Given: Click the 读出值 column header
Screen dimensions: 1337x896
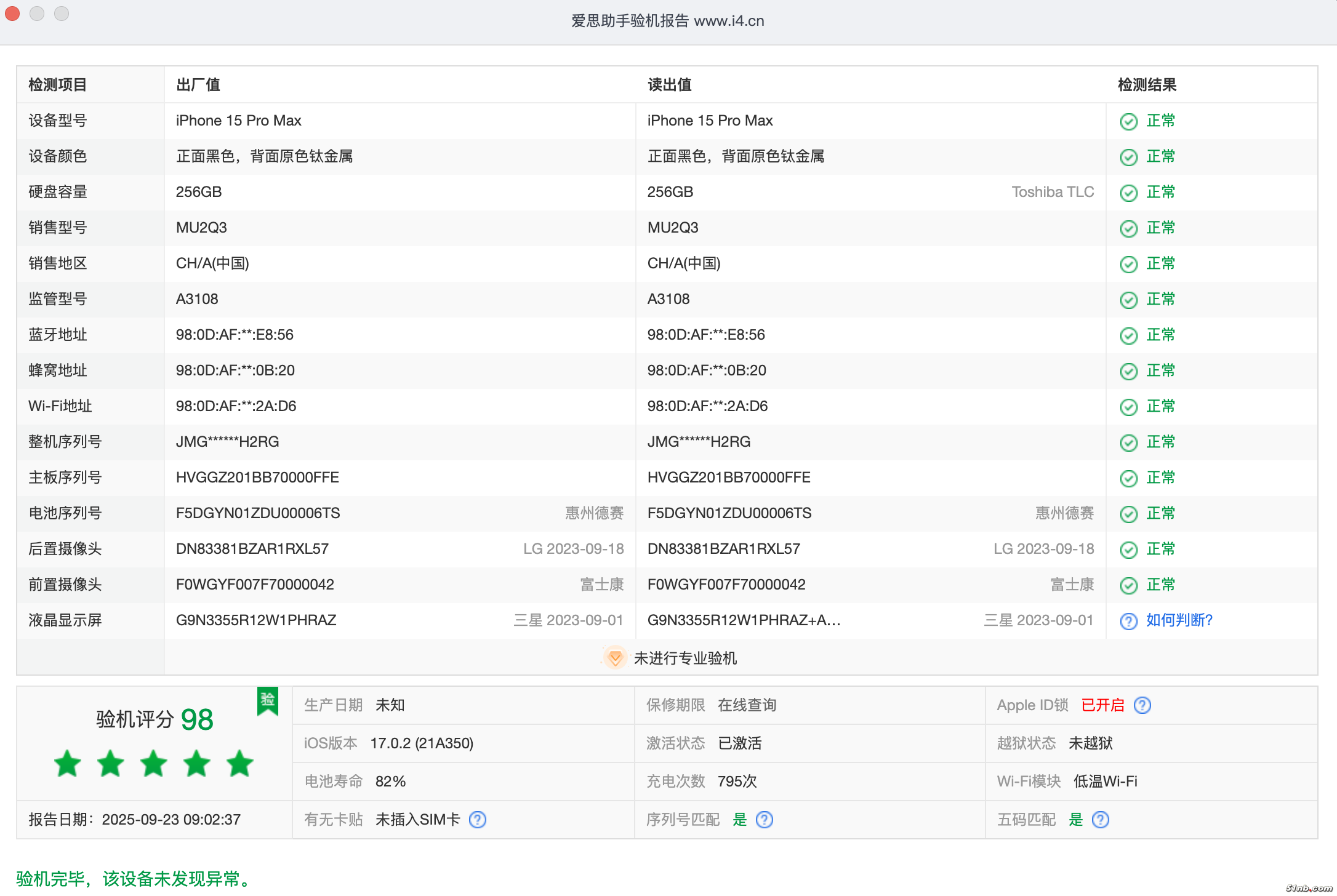Looking at the screenshot, I should [x=669, y=85].
